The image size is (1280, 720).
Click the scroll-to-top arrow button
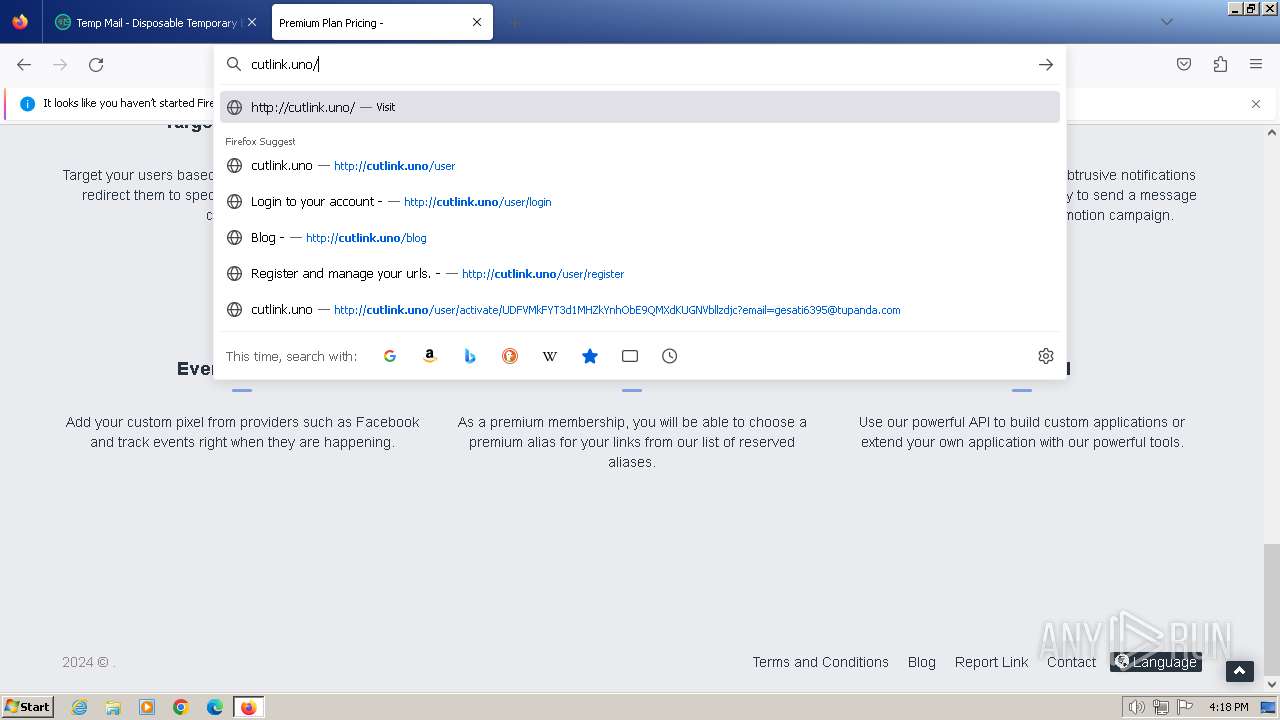coord(1239,672)
